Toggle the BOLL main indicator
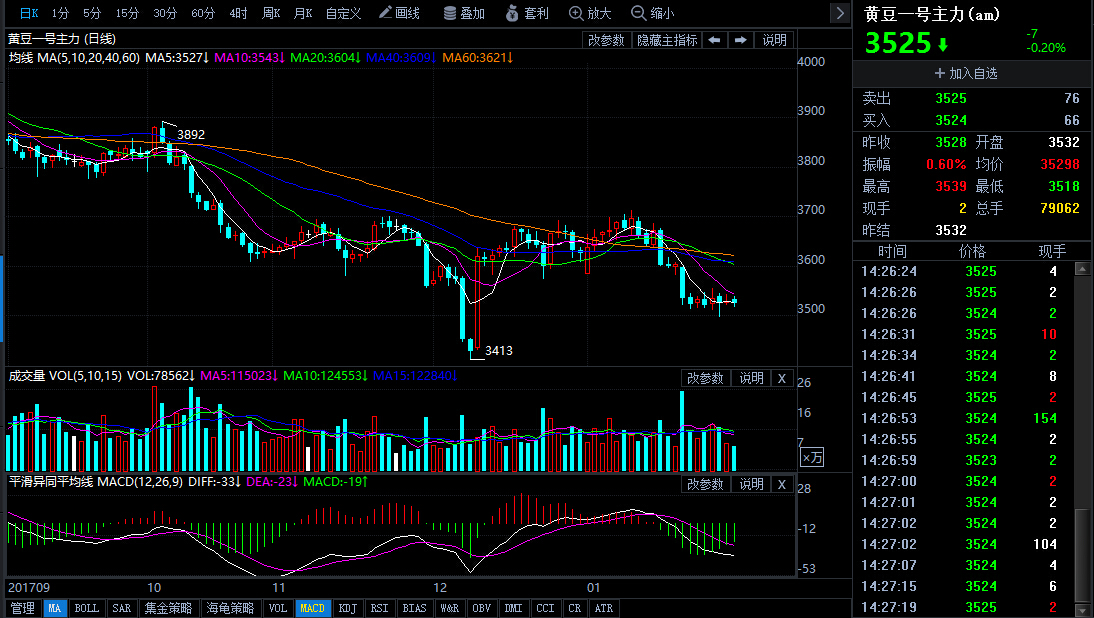Viewport: 1094px width, 618px height. (87, 608)
